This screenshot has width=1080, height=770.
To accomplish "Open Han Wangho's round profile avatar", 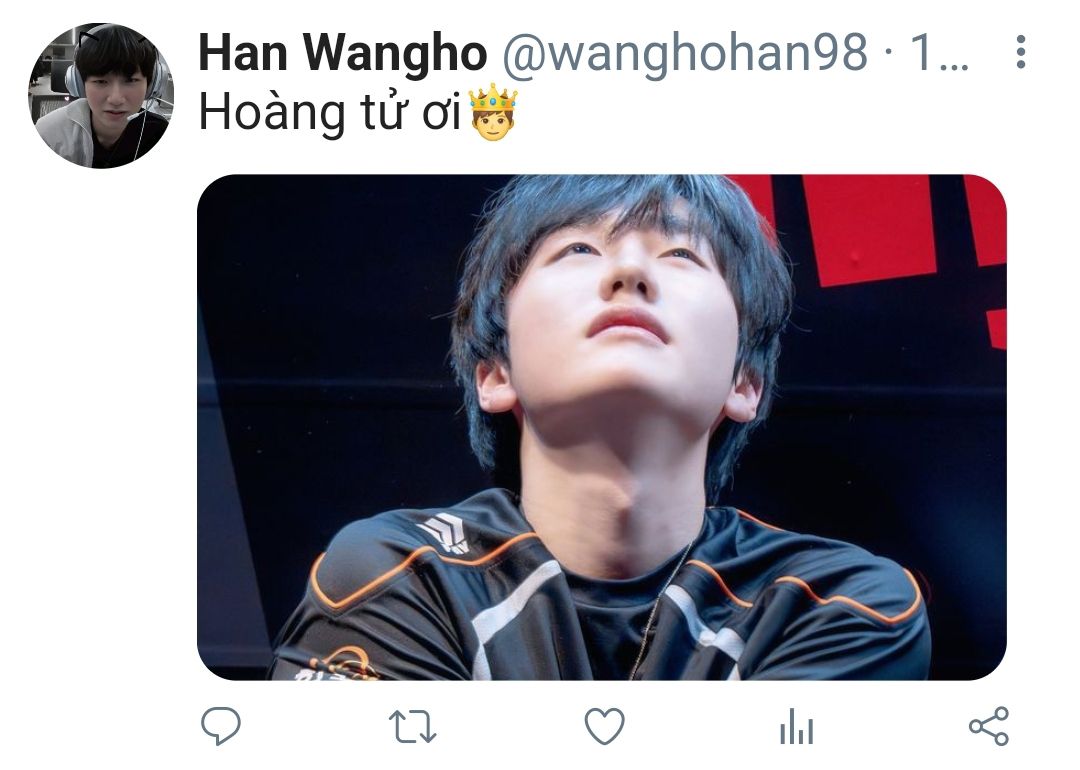I will point(101,96).
